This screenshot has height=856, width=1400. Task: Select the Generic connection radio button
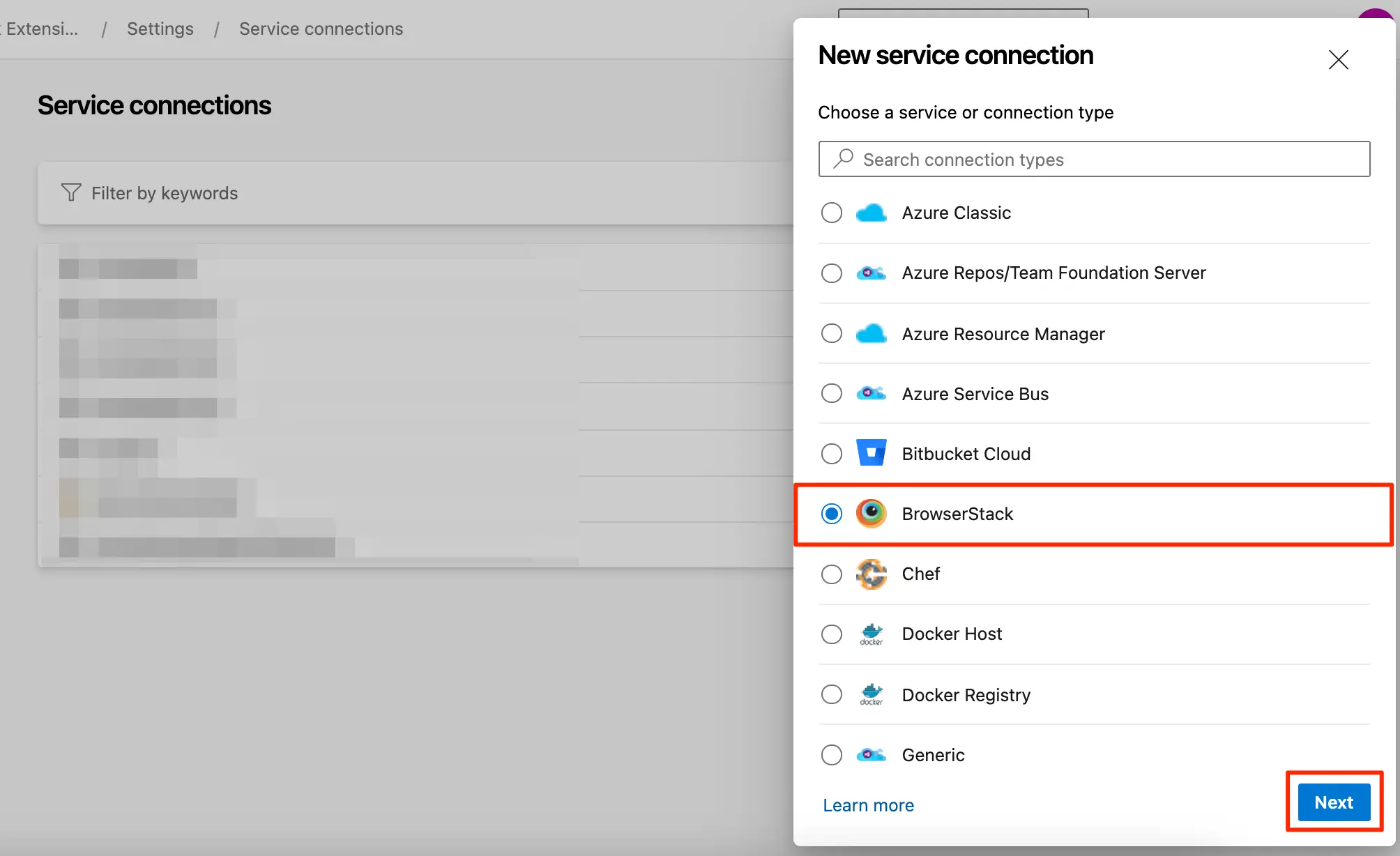[x=831, y=755]
